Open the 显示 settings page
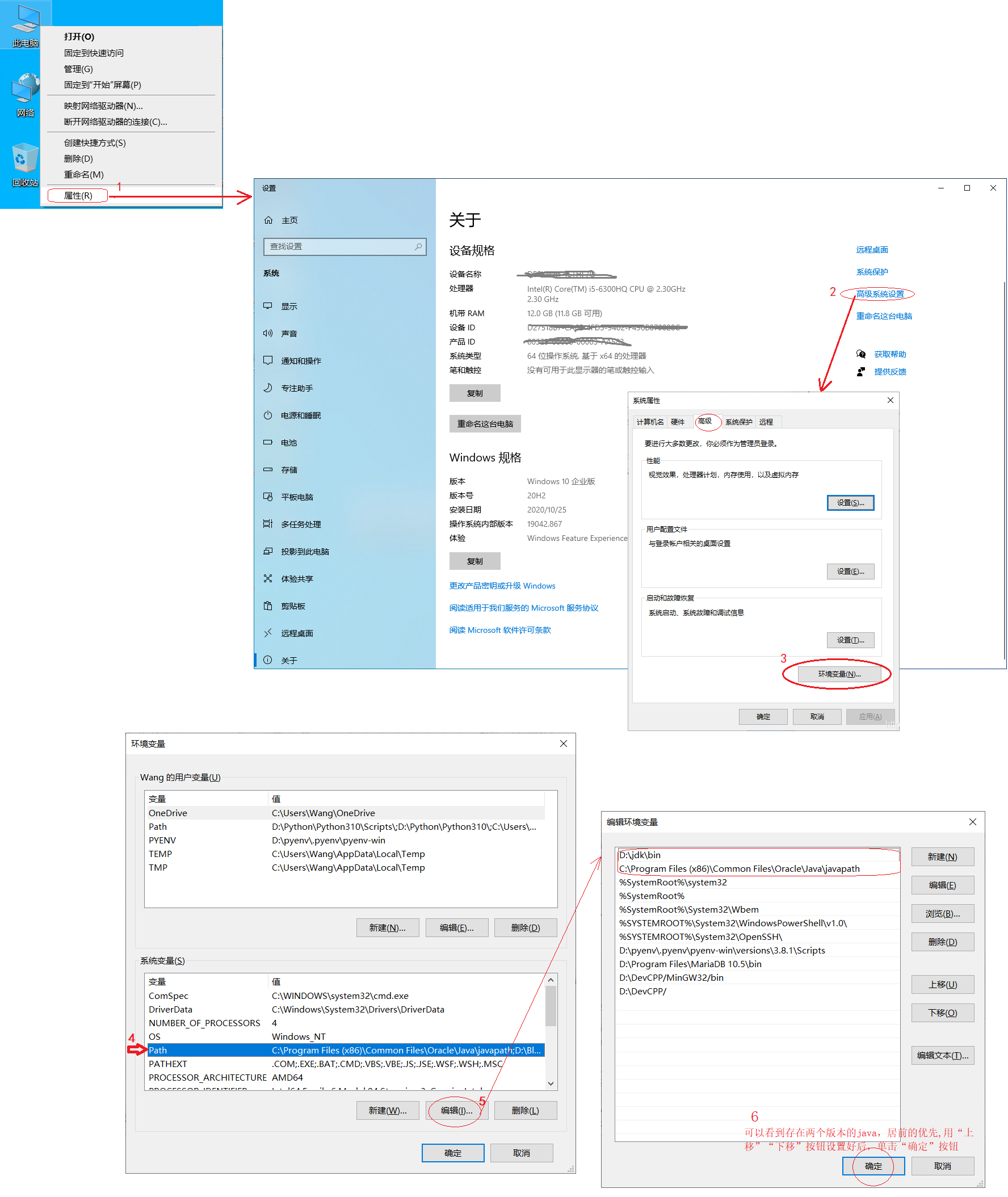The image size is (1008, 1197). pos(289,306)
